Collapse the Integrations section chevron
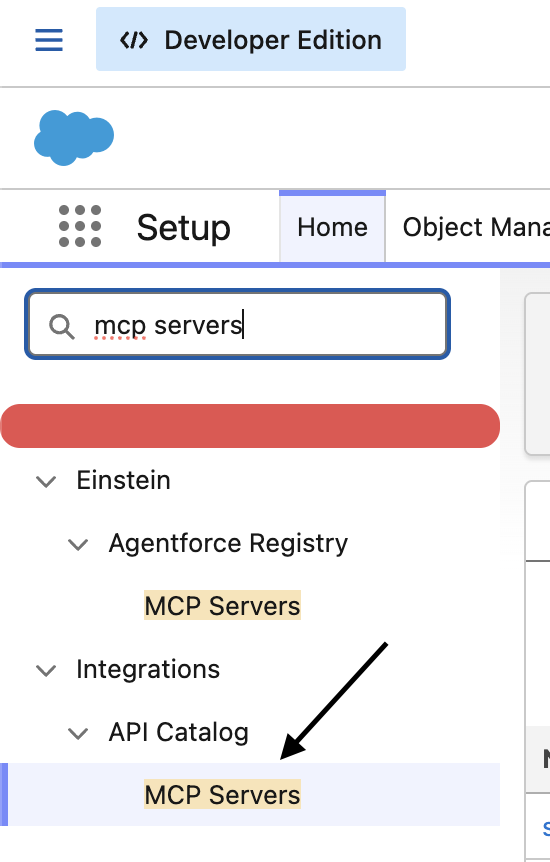The width and height of the screenshot is (550, 862). tap(46, 670)
